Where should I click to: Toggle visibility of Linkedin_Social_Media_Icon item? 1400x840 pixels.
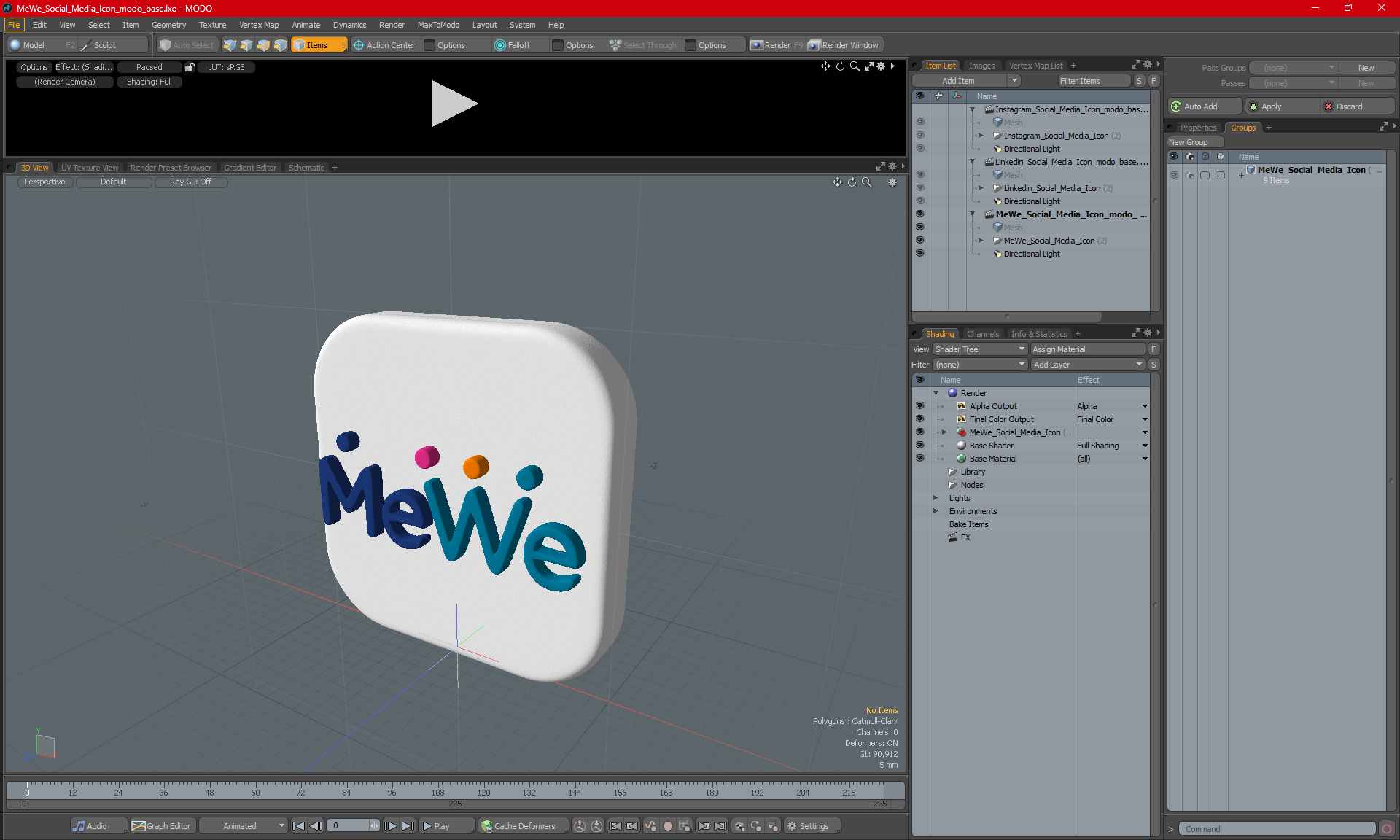click(920, 188)
